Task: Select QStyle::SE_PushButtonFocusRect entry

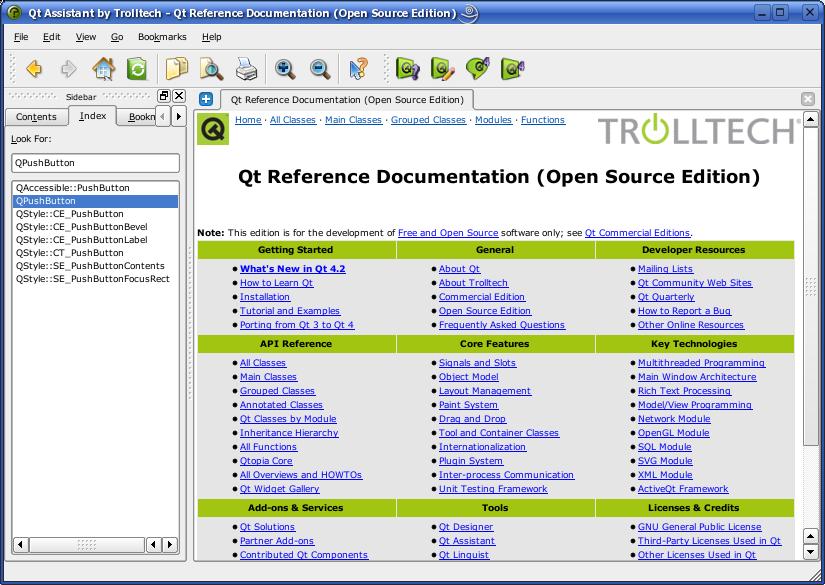Action: 95,279
